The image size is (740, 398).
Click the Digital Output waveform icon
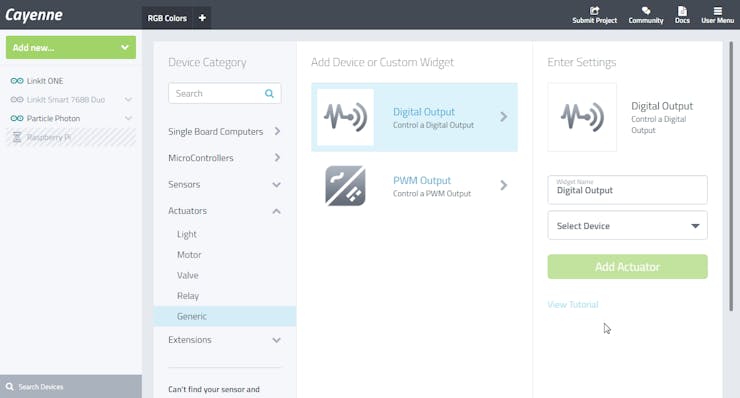[x=345, y=117]
